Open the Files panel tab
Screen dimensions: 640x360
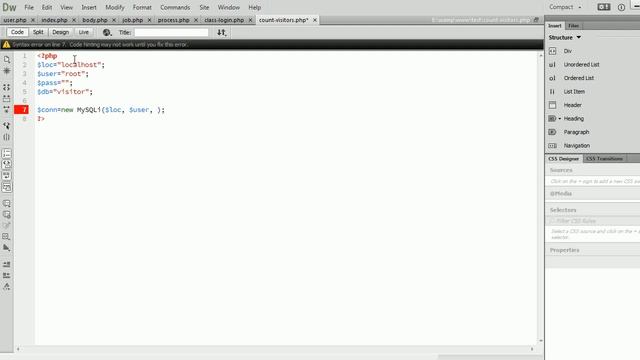[x=573, y=26]
